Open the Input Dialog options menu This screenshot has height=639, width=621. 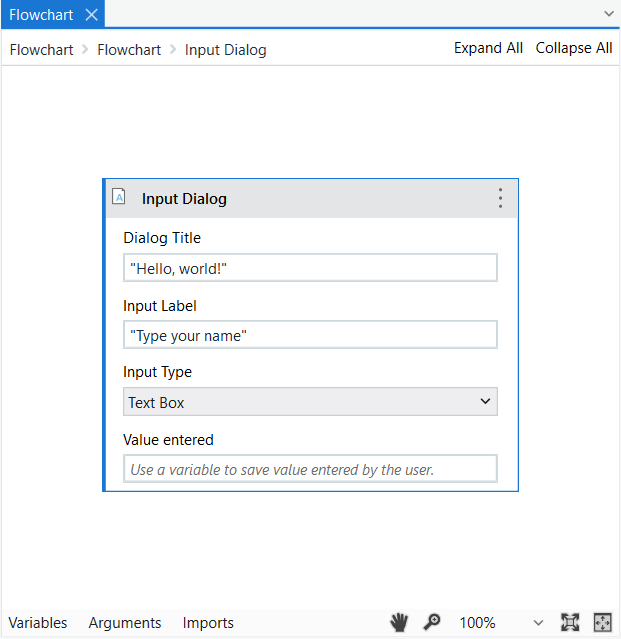pos(501,198)
